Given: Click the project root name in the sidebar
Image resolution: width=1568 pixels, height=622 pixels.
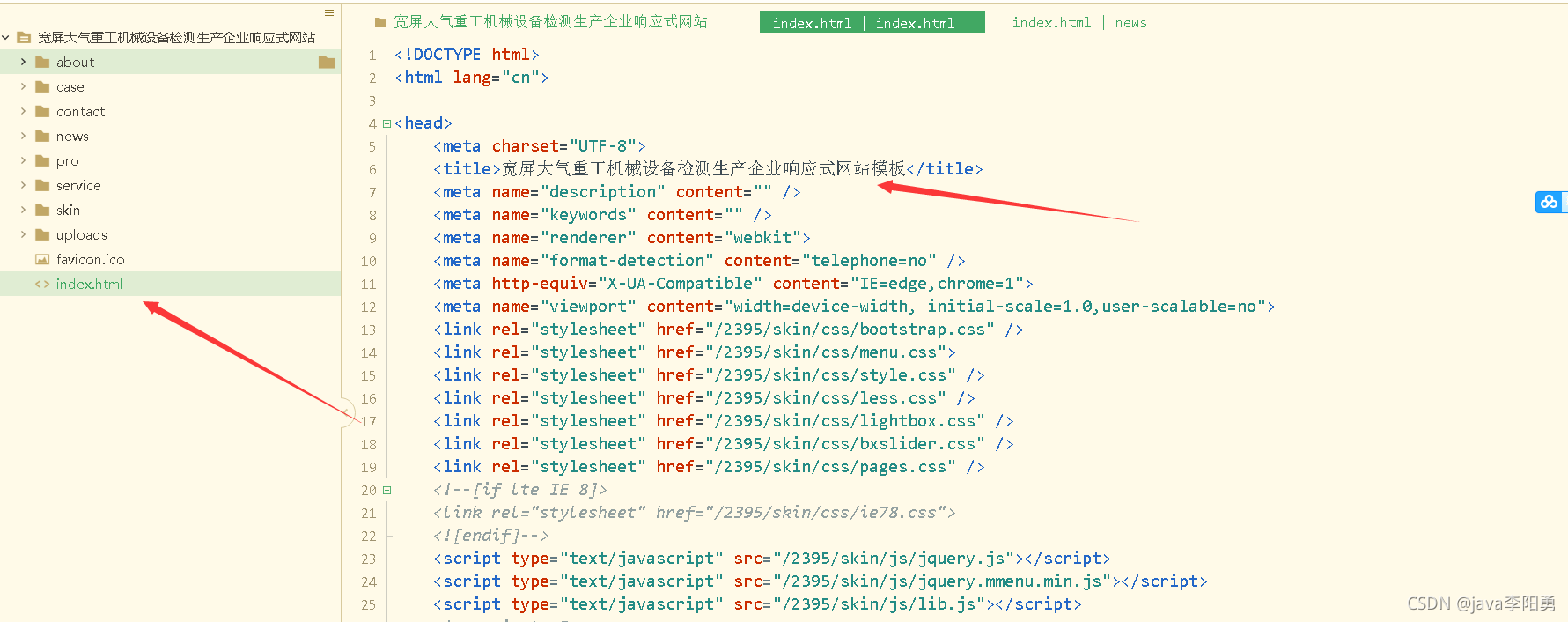Looking at the screenshot, I should tap(176, 38).
